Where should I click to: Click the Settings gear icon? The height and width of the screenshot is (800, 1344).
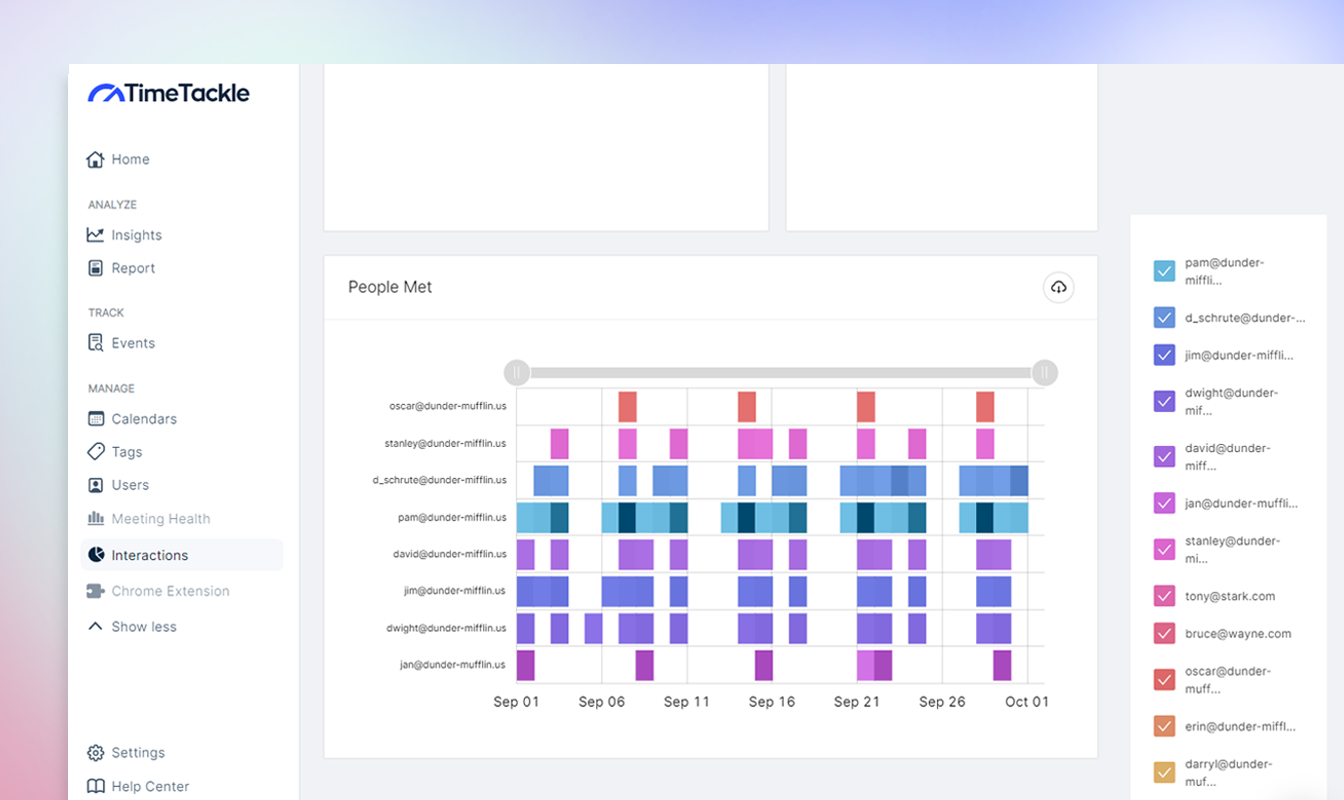(95, 753)
